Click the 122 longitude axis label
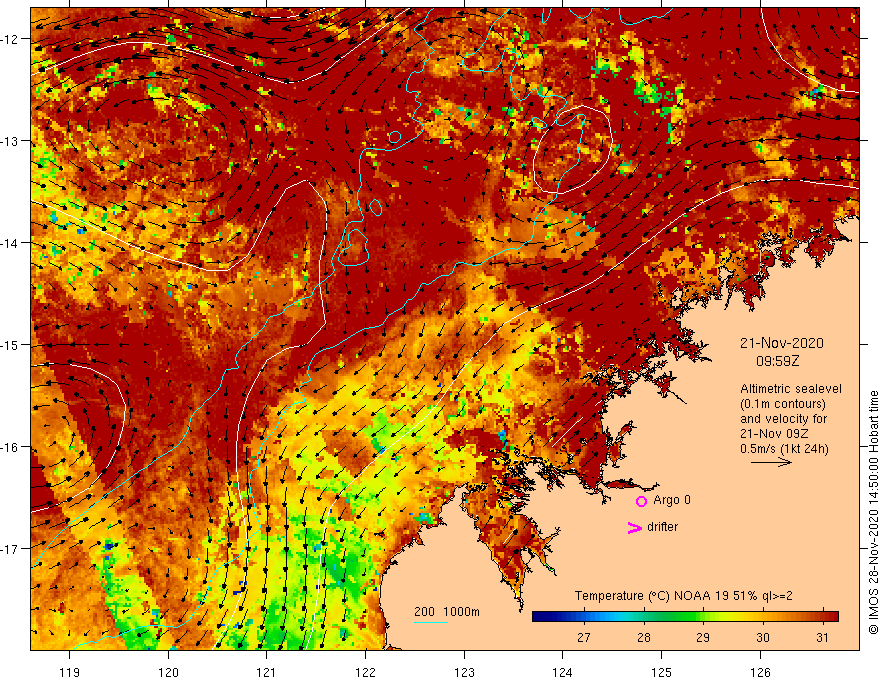880x680 pixels. (365, 672)
